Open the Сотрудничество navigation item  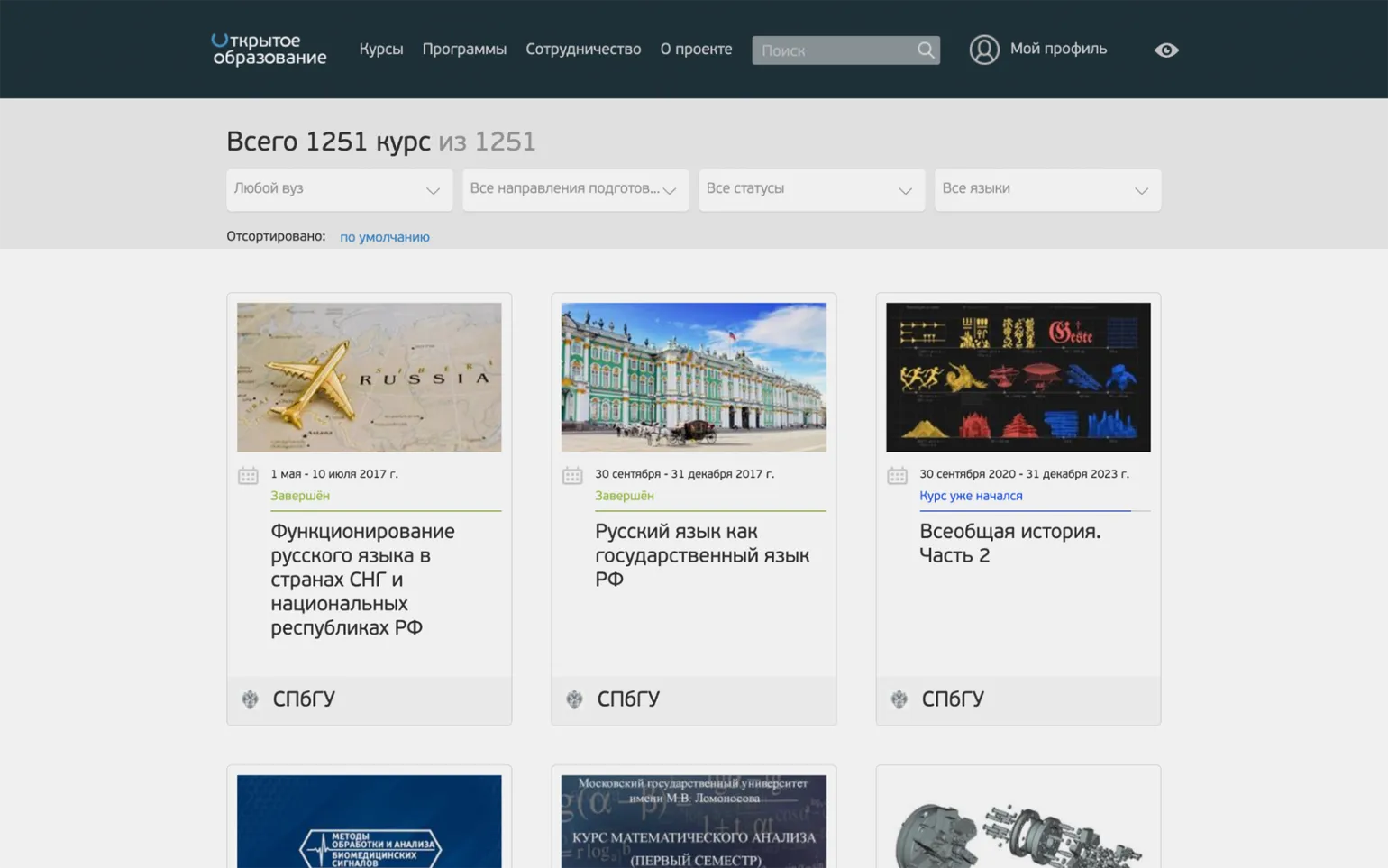pos(583,50)
